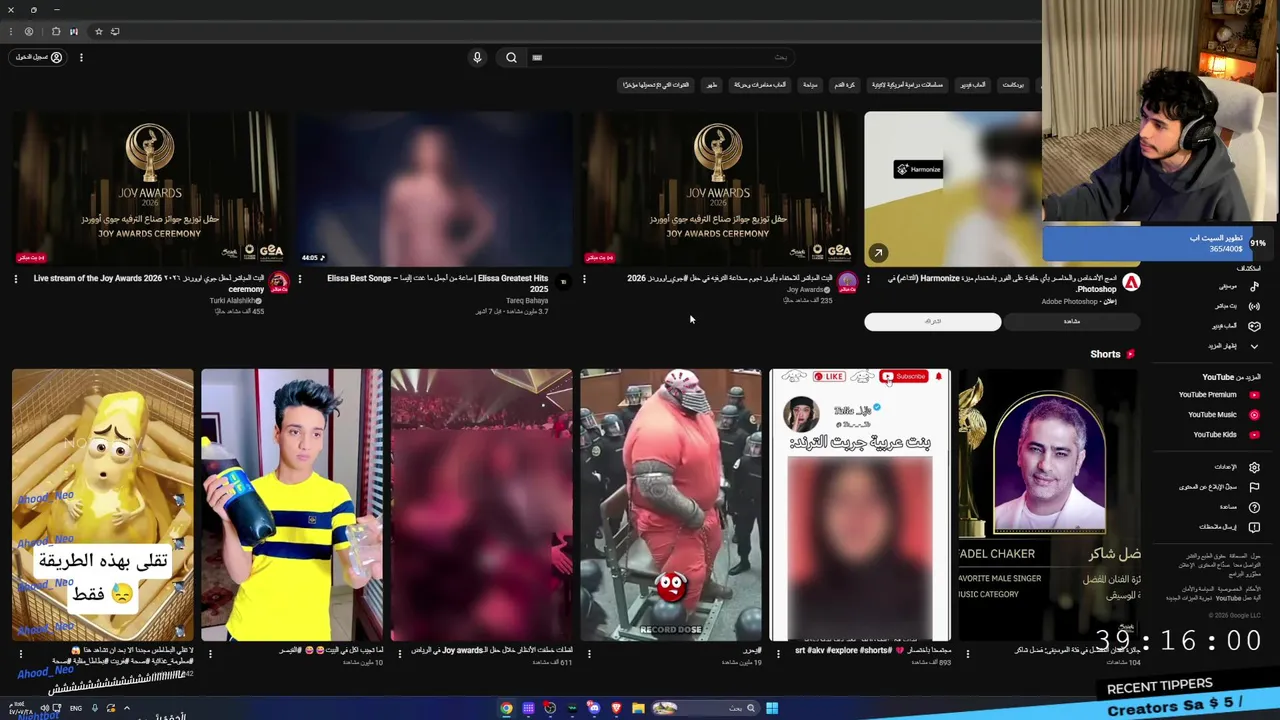The image size is (1280, 720).
Task: Play the yellow banana fryer Short
Action: click(x=103, y=505)
